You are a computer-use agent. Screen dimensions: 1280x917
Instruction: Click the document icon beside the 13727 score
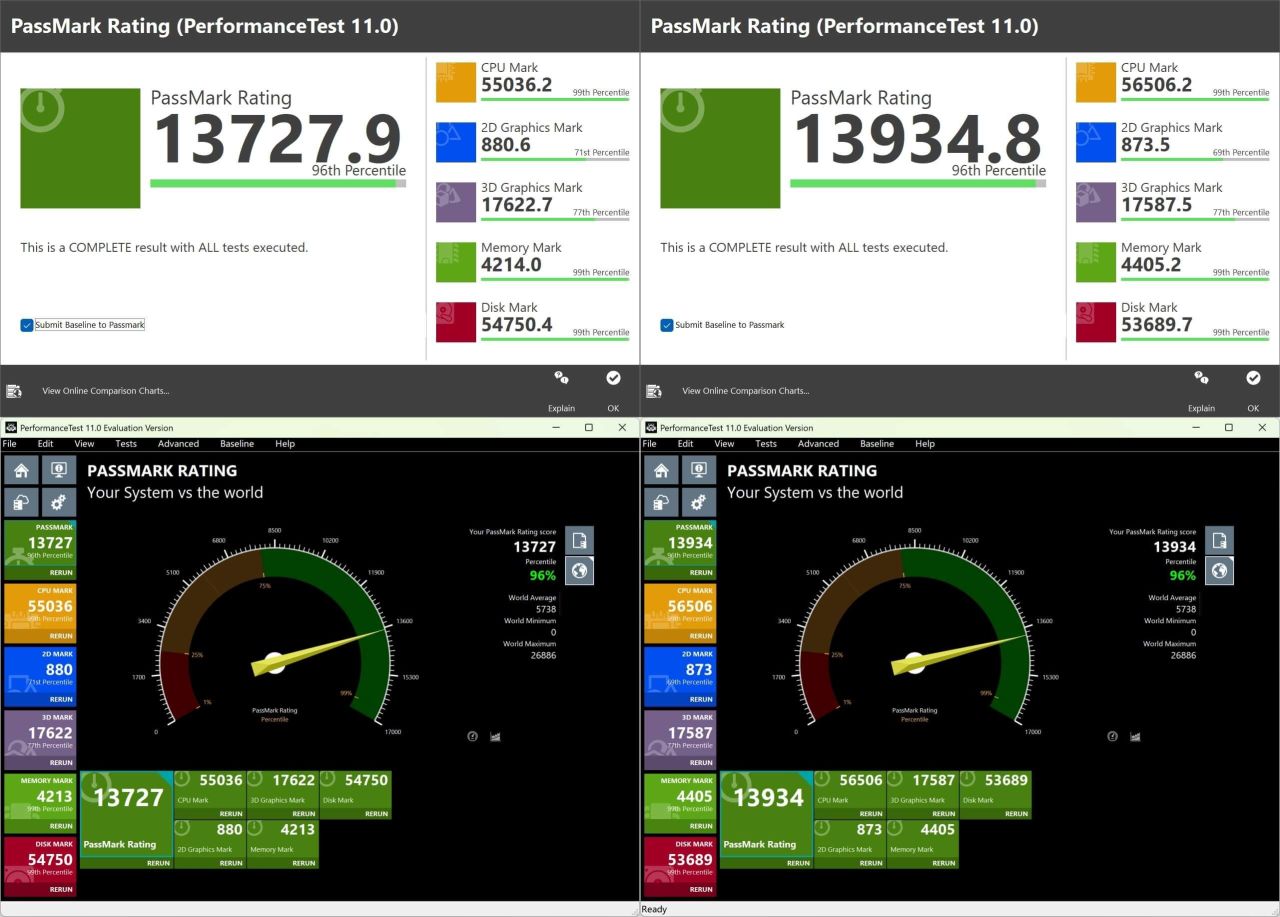coord(579,541)
